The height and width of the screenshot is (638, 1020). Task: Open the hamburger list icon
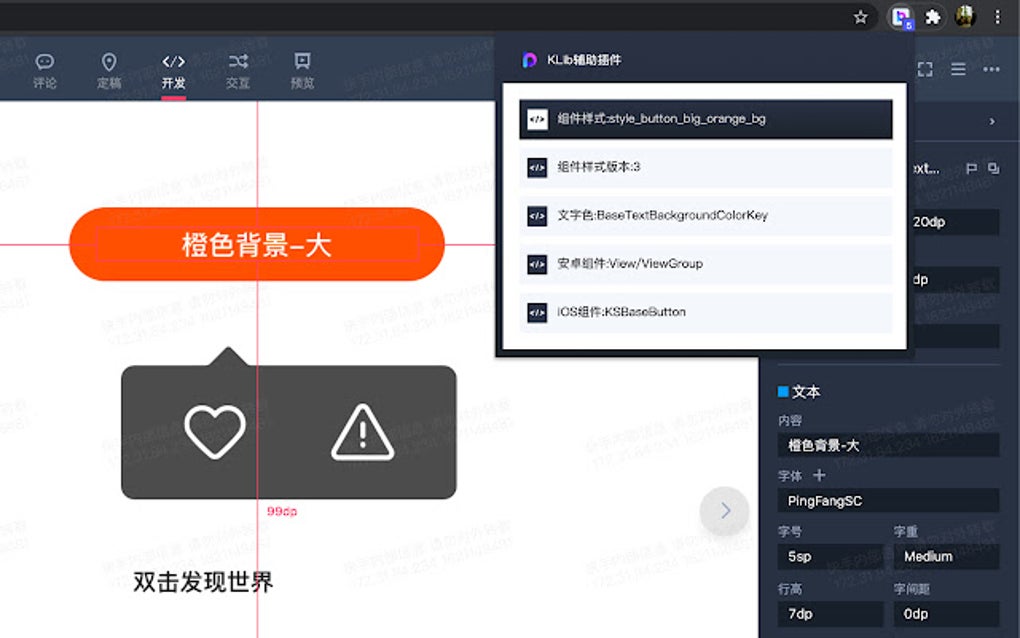tap(958, 69)
